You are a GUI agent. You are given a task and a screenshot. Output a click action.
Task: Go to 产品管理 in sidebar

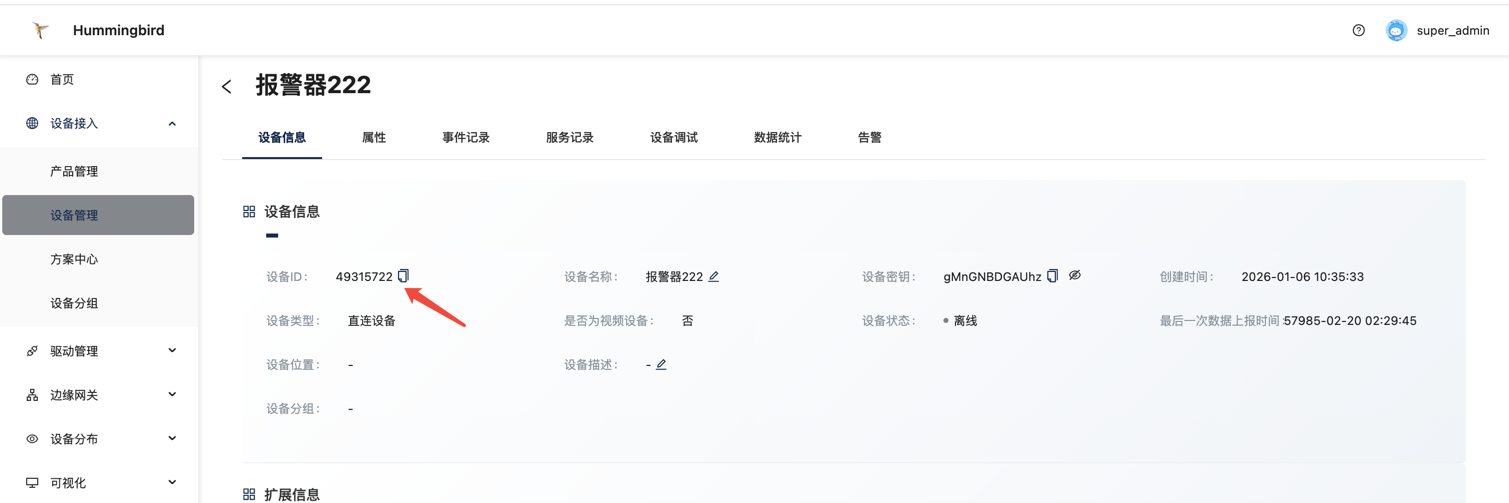tap(75, 172)
